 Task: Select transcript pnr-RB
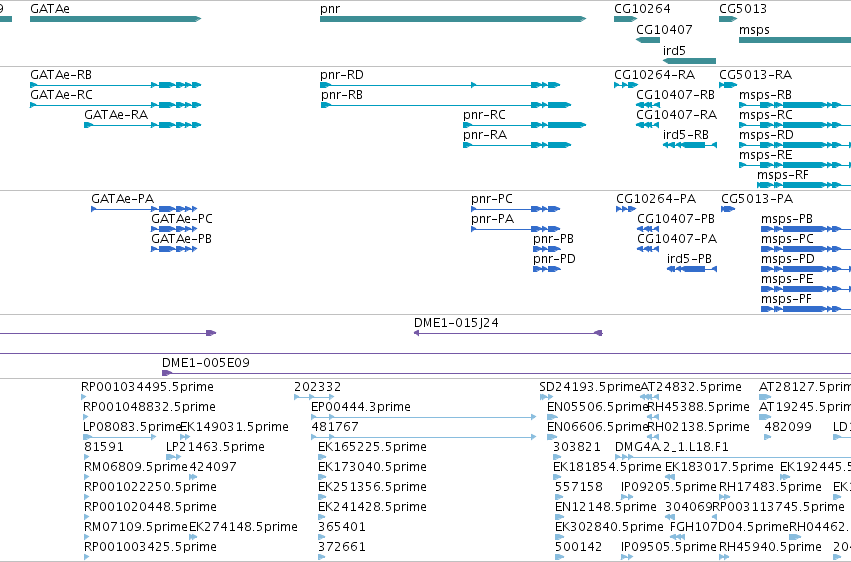(341, 95)
